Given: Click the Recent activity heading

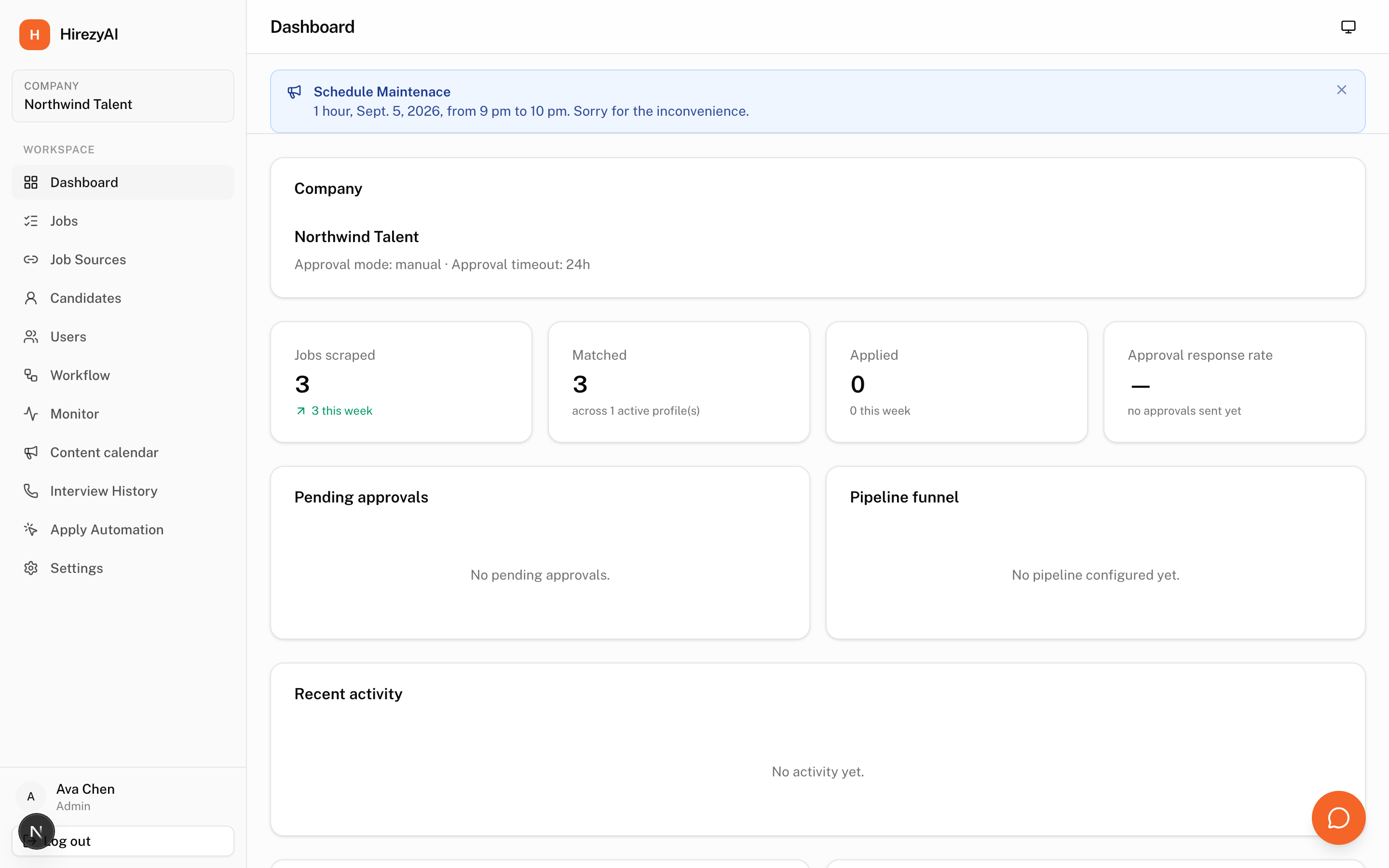Looking at the screenshot, I should click(x=348, y=694).
